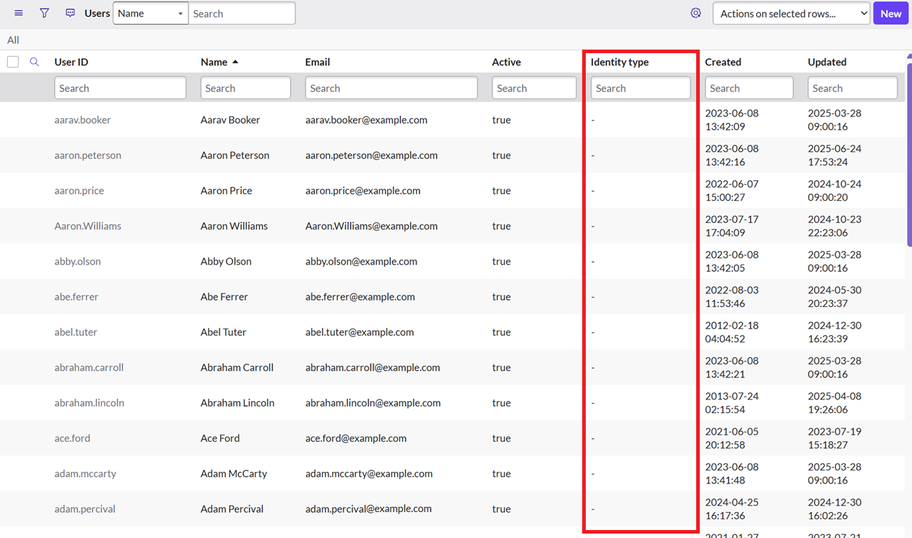Sort by the Updated column header

[x=827, y=62]
